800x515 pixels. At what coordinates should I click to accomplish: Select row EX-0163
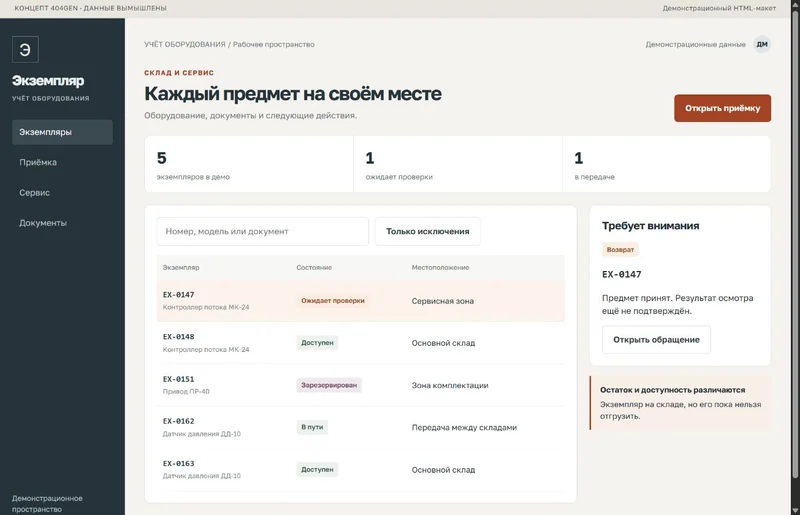[x=361, y=470]
